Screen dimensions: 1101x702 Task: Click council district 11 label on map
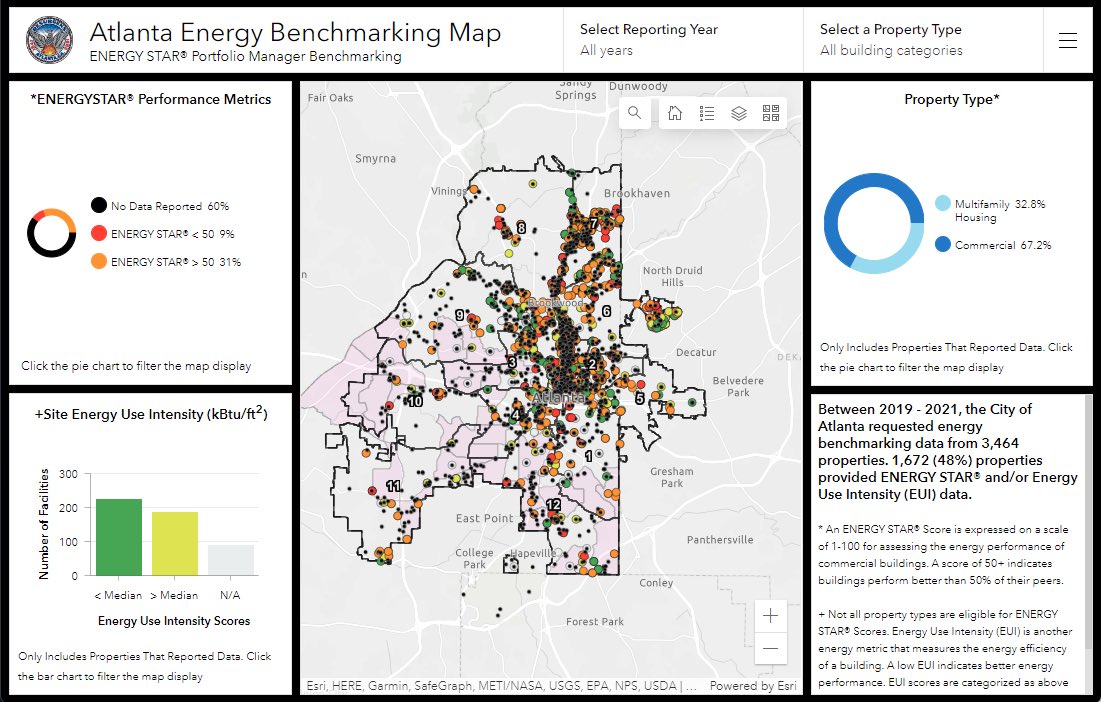(x=393, y=486)
